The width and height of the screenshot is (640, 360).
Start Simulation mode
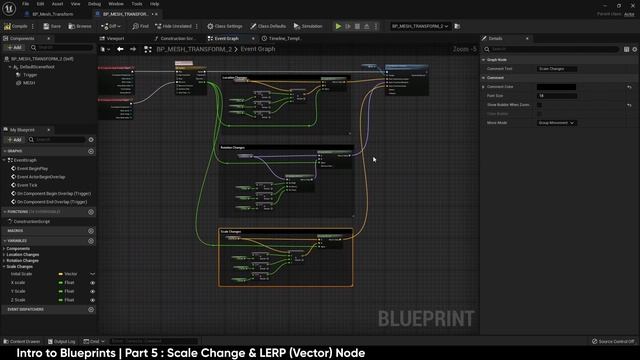(x=308, y=26)
